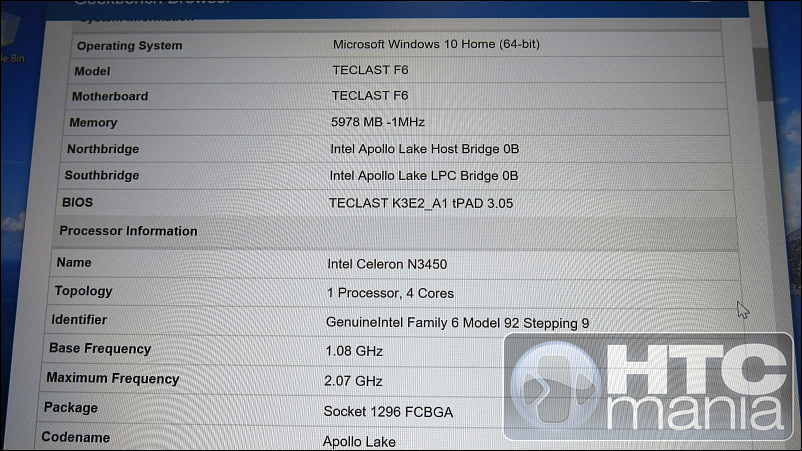Click the 'BIOS' row label
This screenshot has height=451, width=802.
click(x=77, y=202)
